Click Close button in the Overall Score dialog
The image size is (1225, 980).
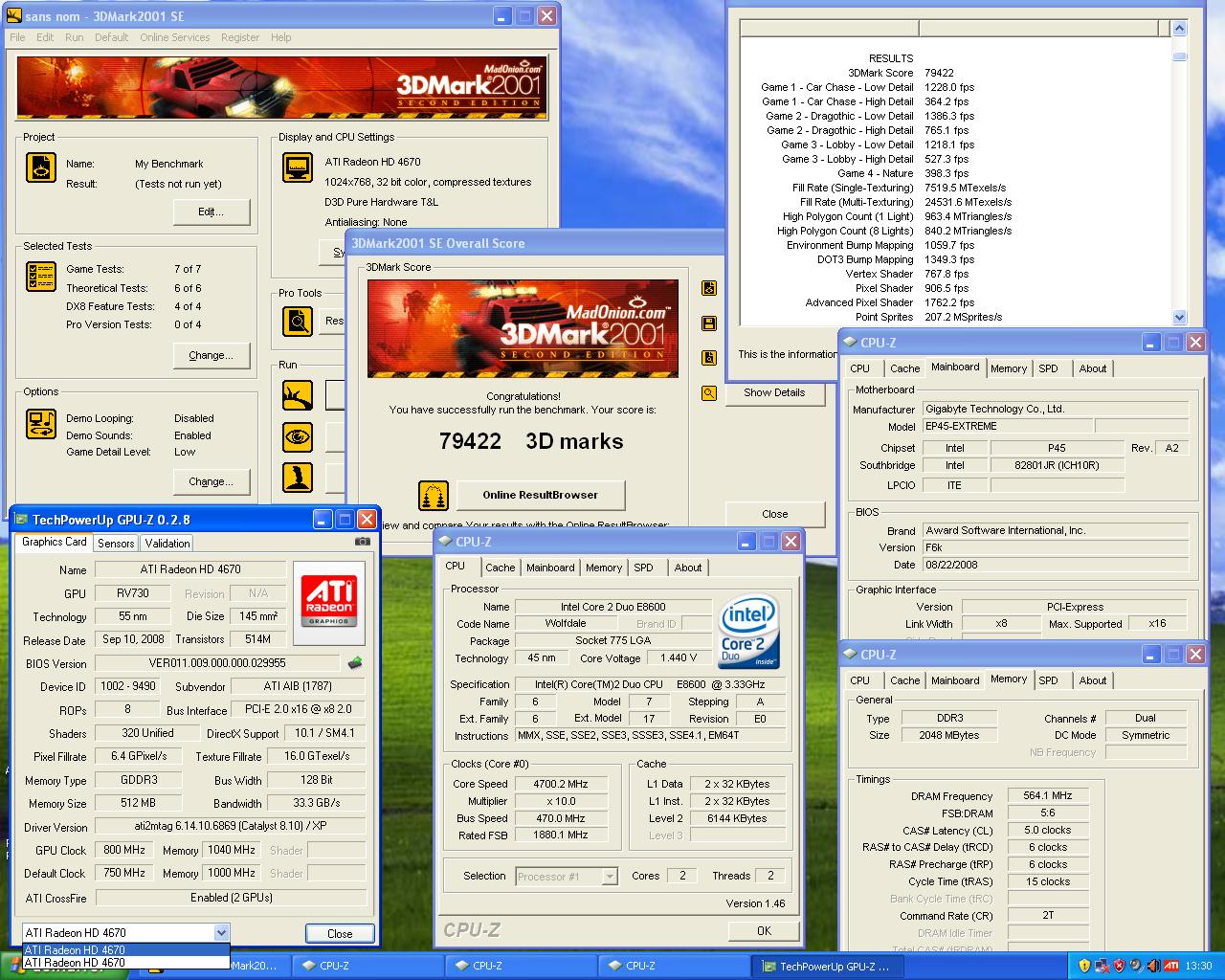(774, 514)
